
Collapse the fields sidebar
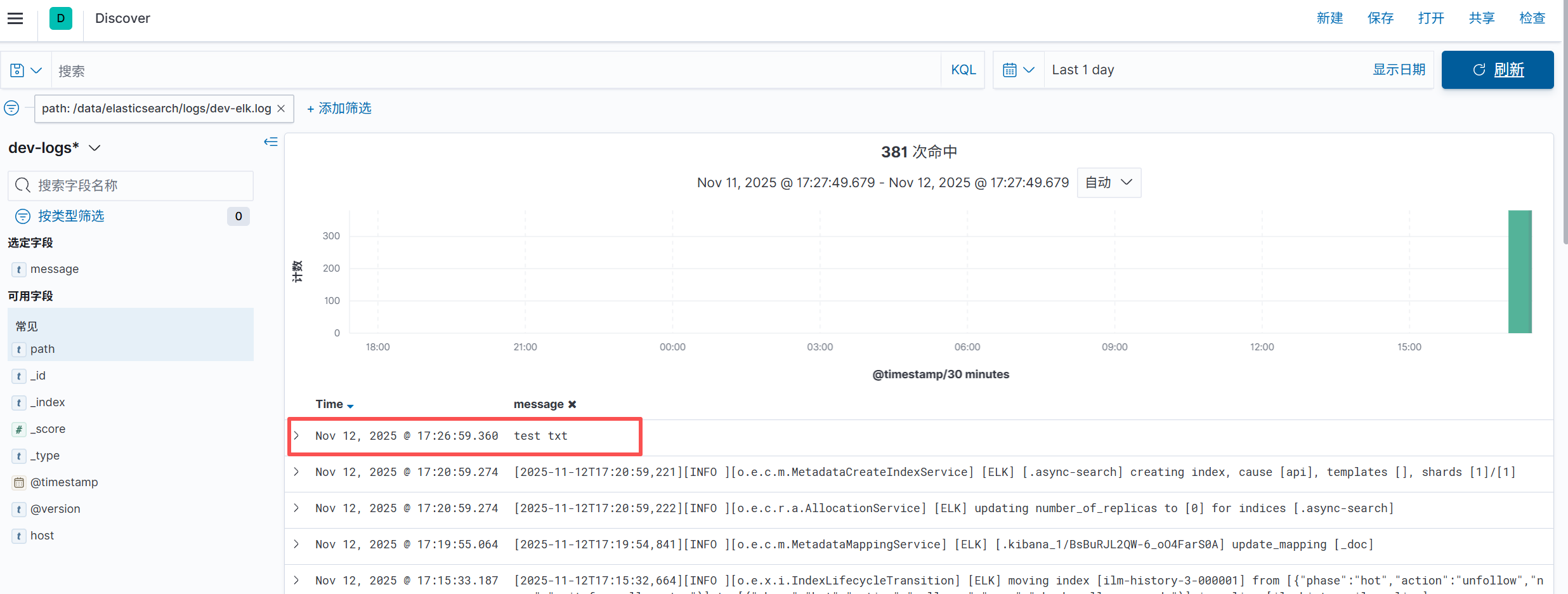click(271, 142)
